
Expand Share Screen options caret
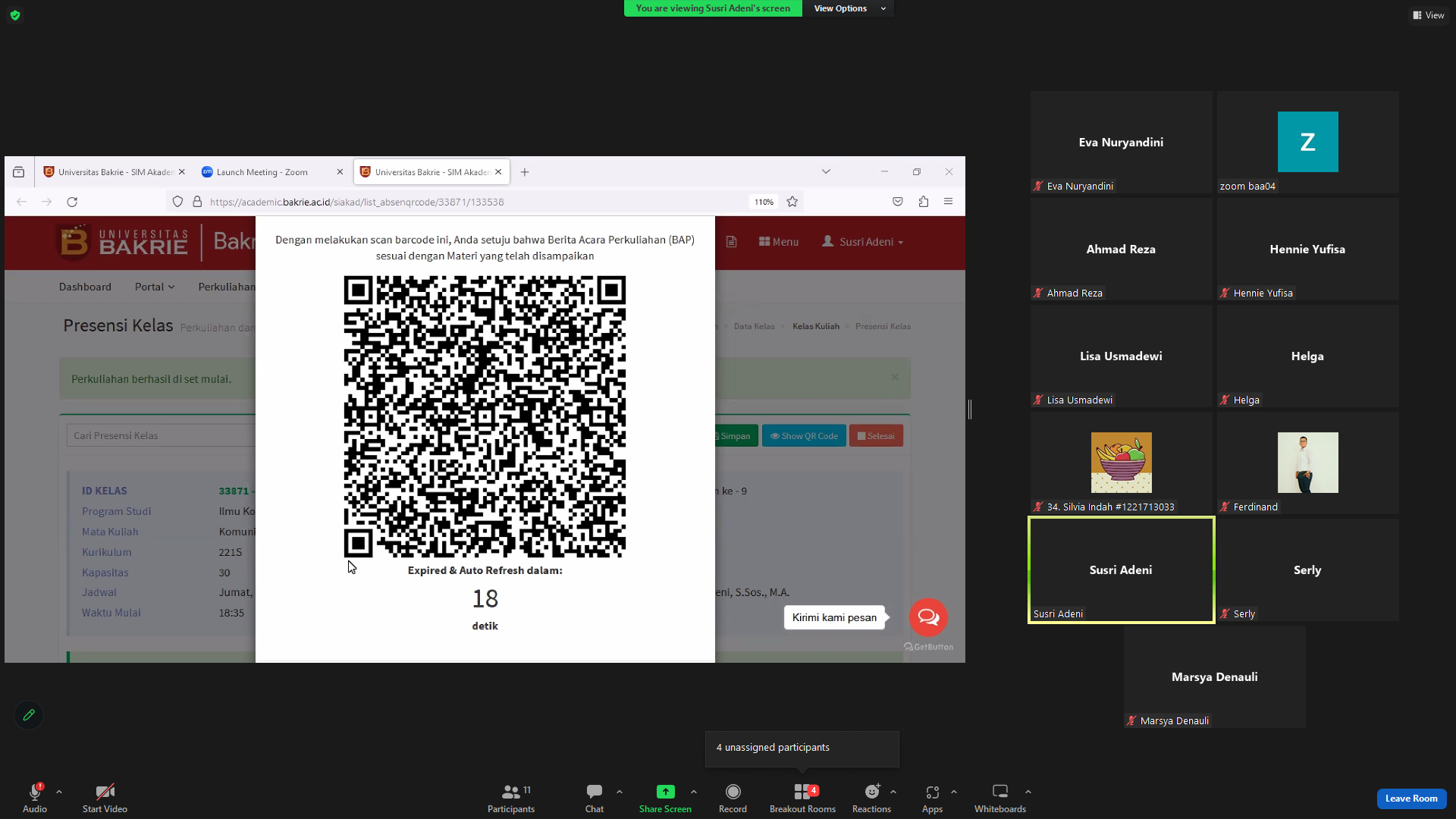[x=694, y=792]
